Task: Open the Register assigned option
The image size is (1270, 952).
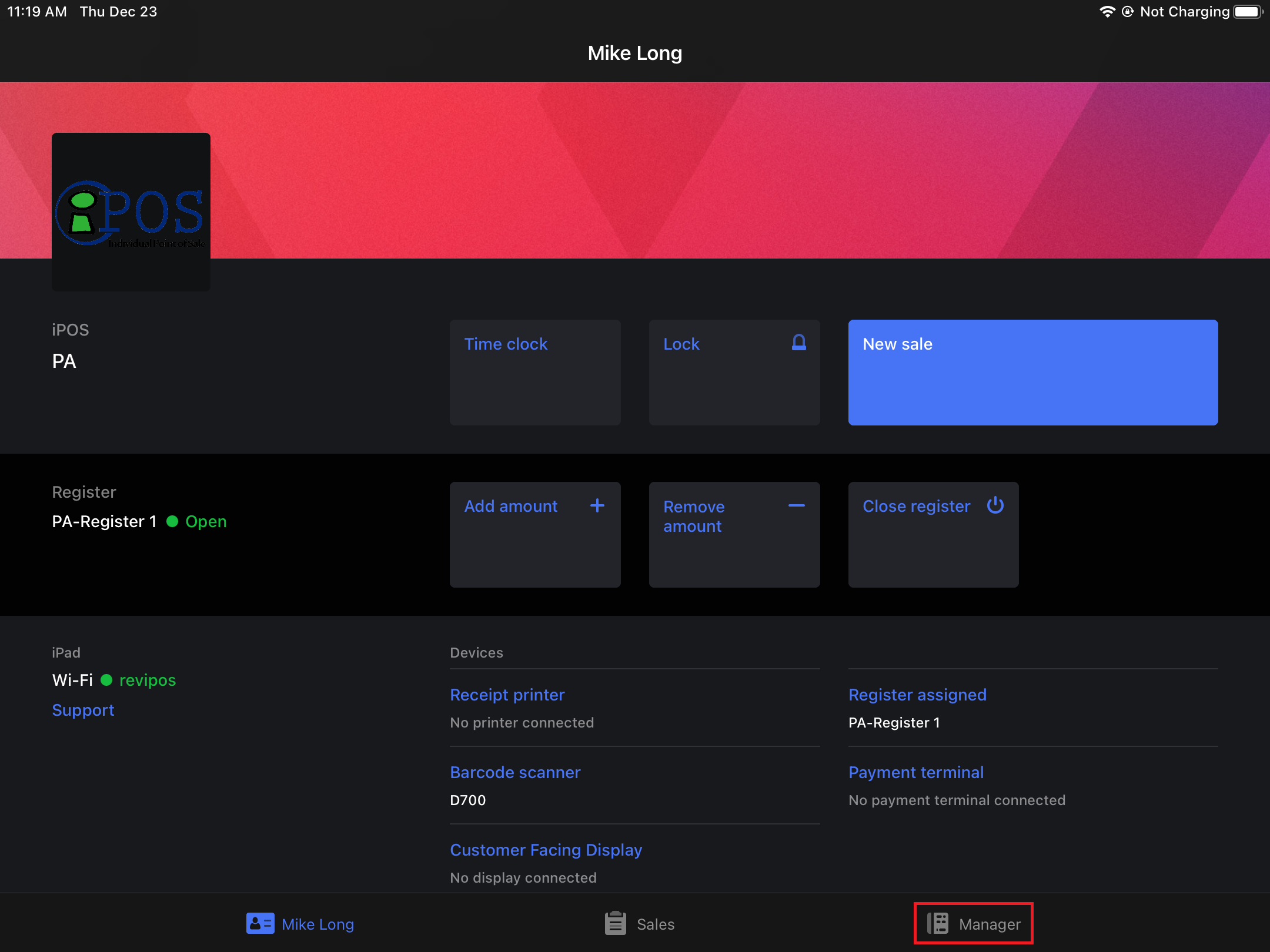Action: click(x=917, y=695)
